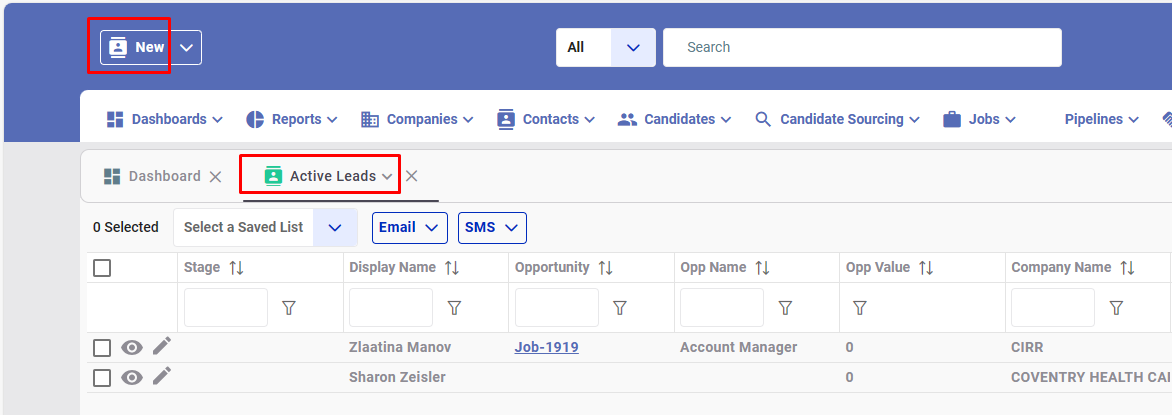
Task: Sort by Display Name using arrows icon
Action: coord(451,268)
